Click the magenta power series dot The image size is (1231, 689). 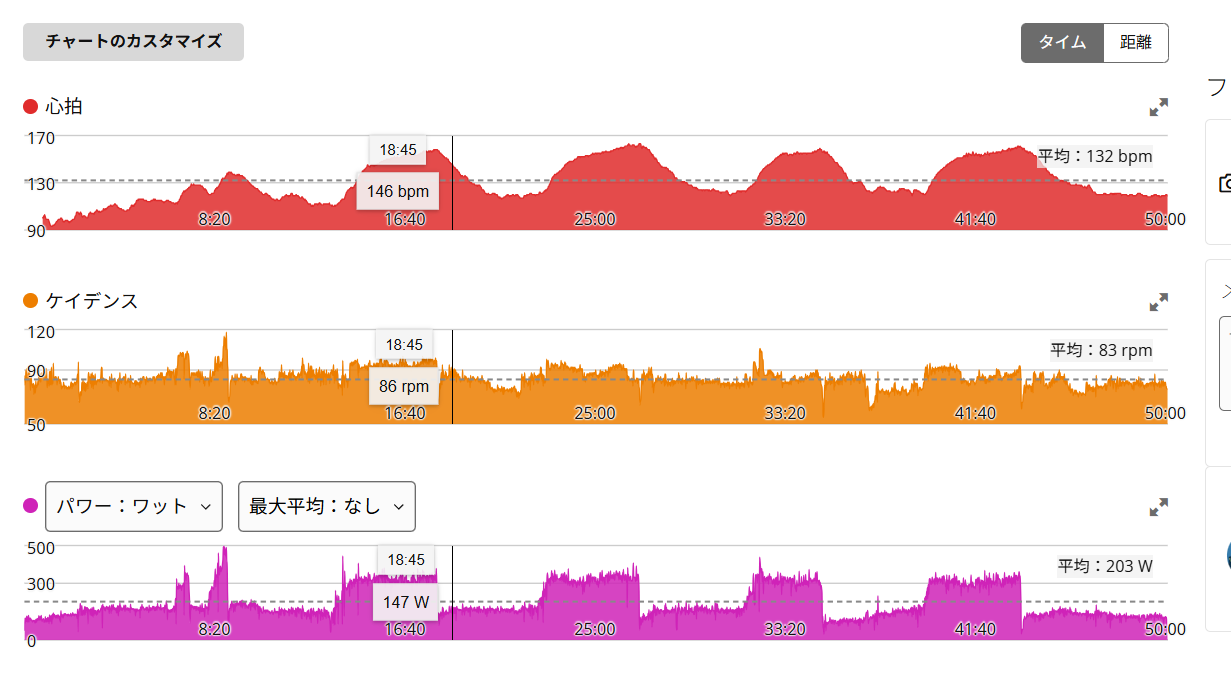click(30, 506)
